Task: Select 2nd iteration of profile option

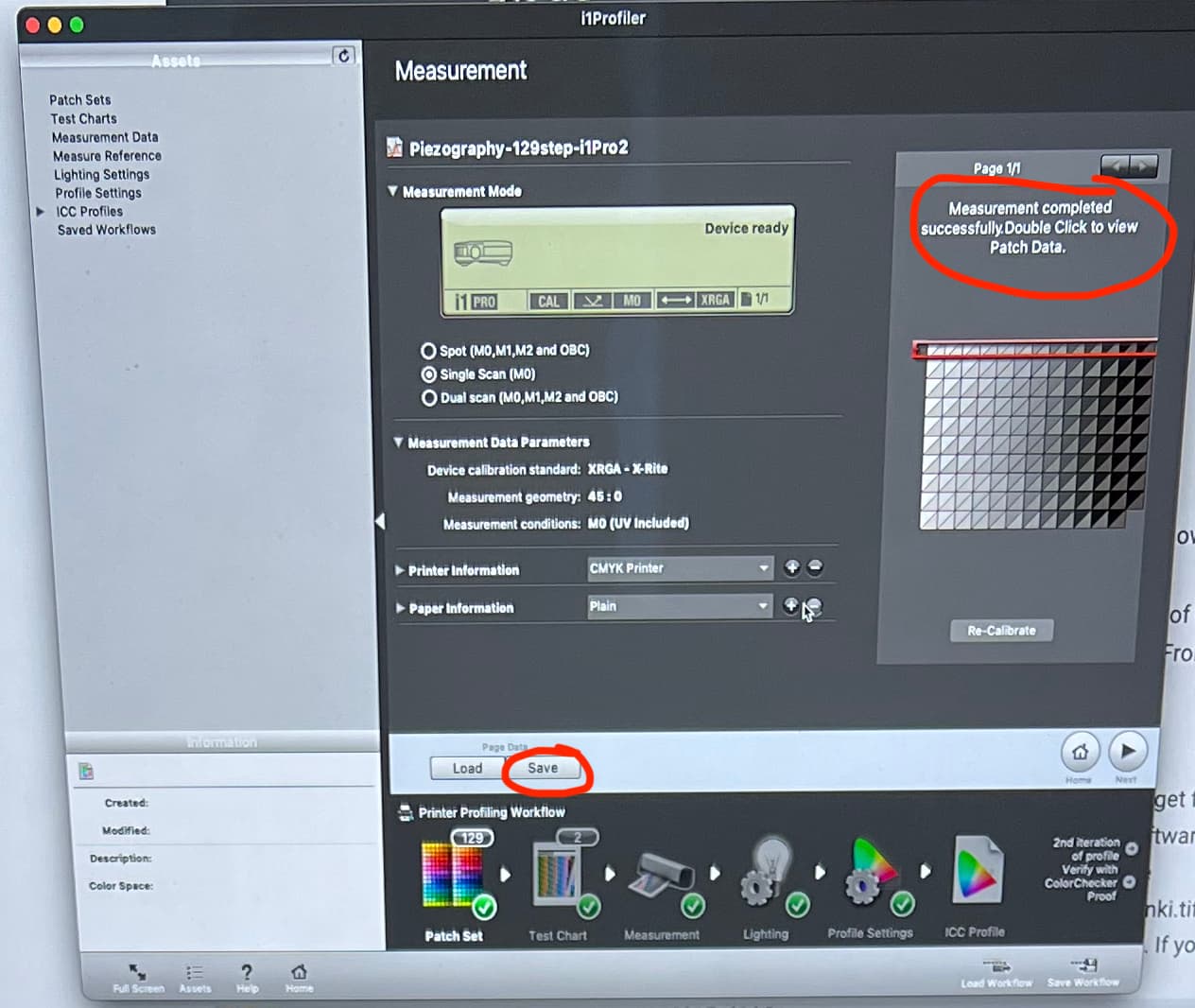Action: click(1132, 848)
